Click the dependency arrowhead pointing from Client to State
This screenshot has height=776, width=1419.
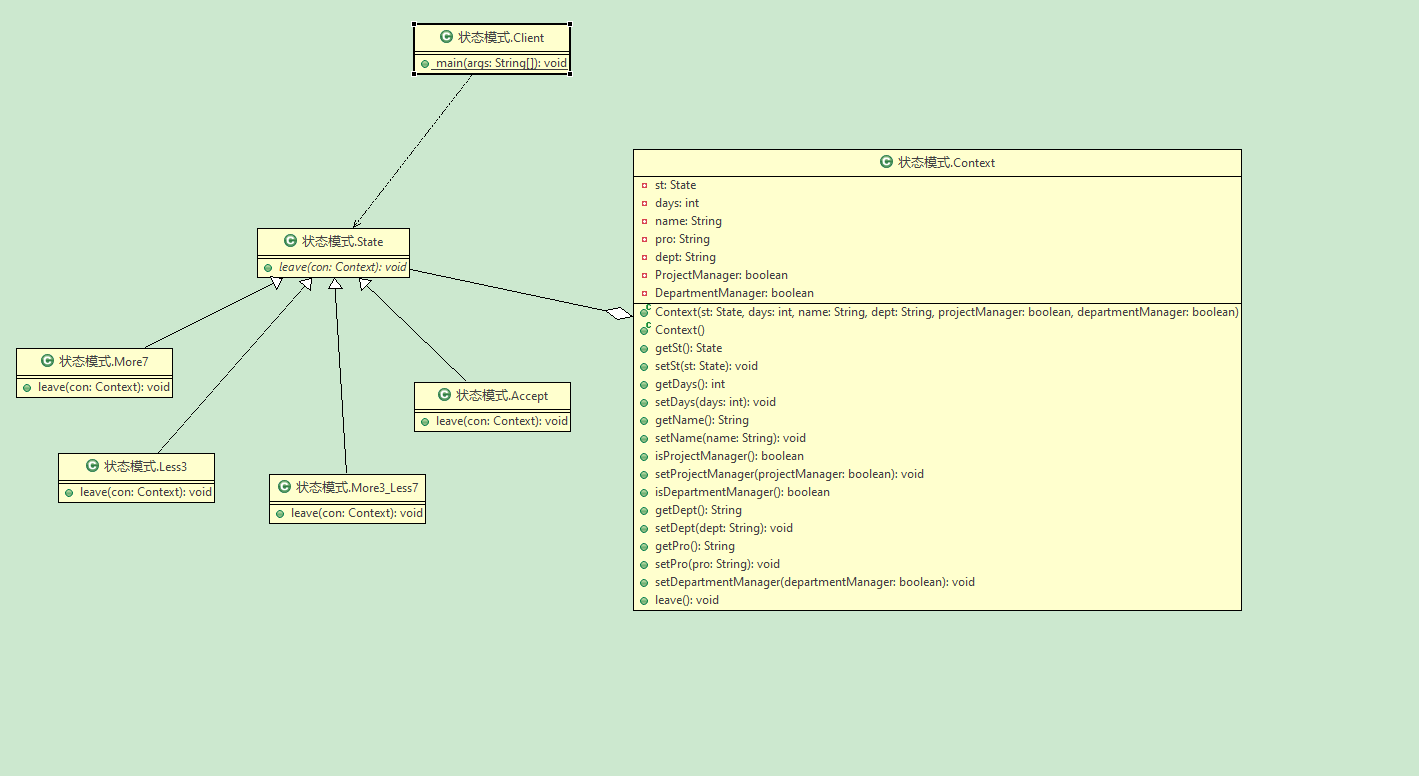356,223
